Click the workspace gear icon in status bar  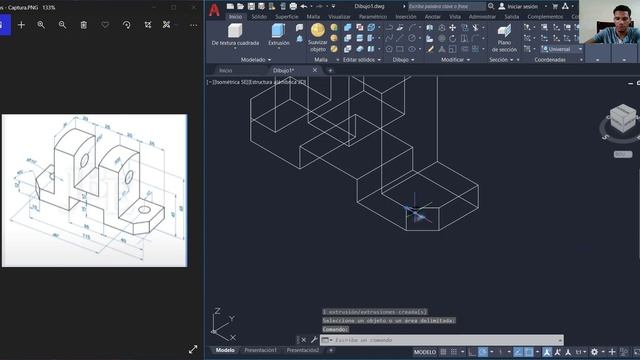594,352
